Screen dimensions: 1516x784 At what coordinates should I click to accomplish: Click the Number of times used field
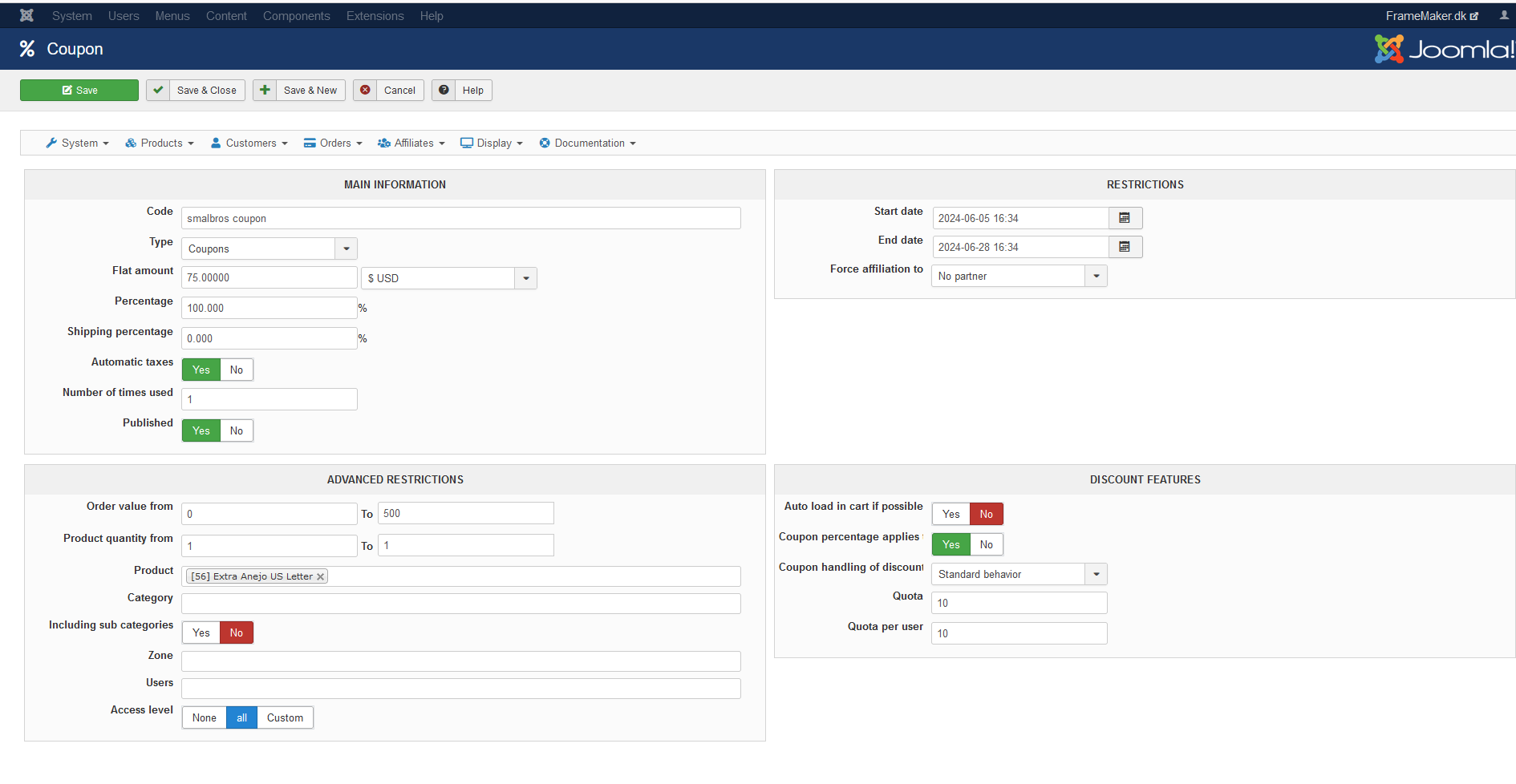click(x=270, y=399)
